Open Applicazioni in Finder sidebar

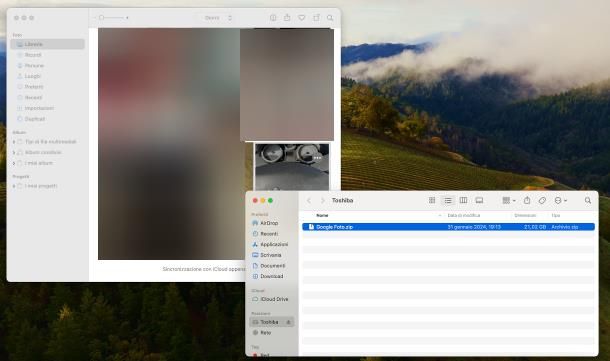coord(274,244)
